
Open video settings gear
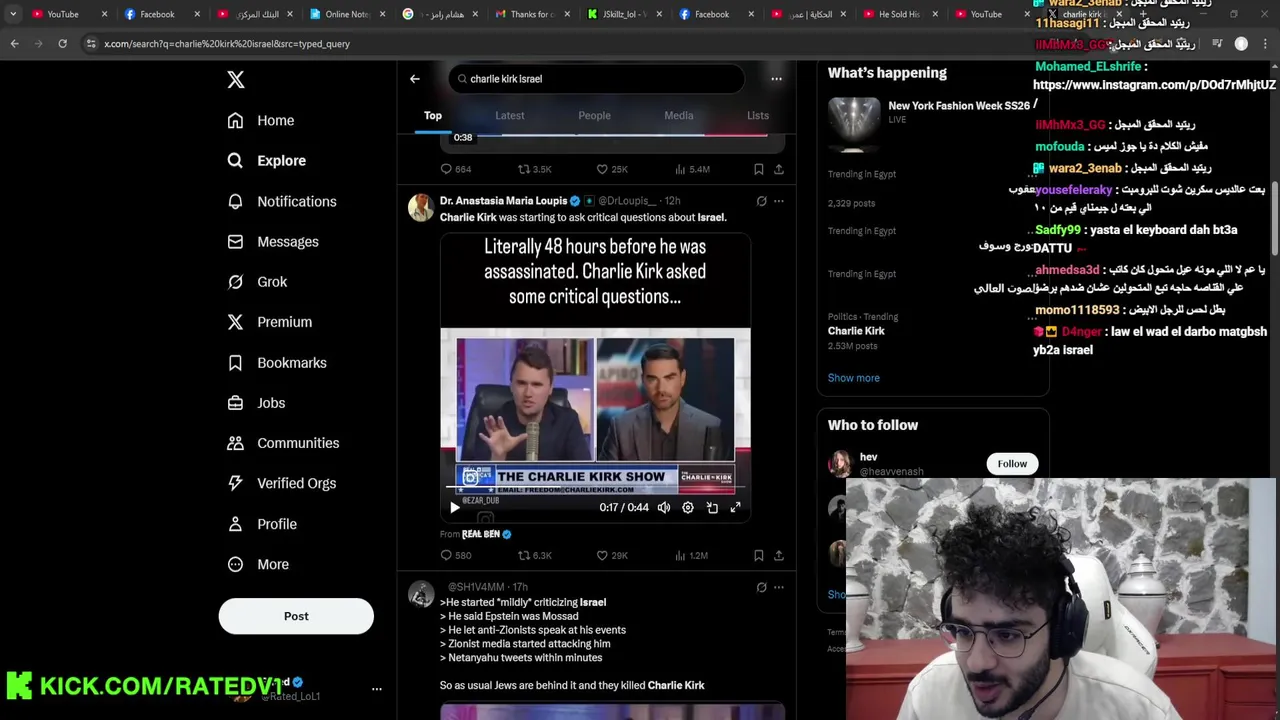tap(688, 508)
